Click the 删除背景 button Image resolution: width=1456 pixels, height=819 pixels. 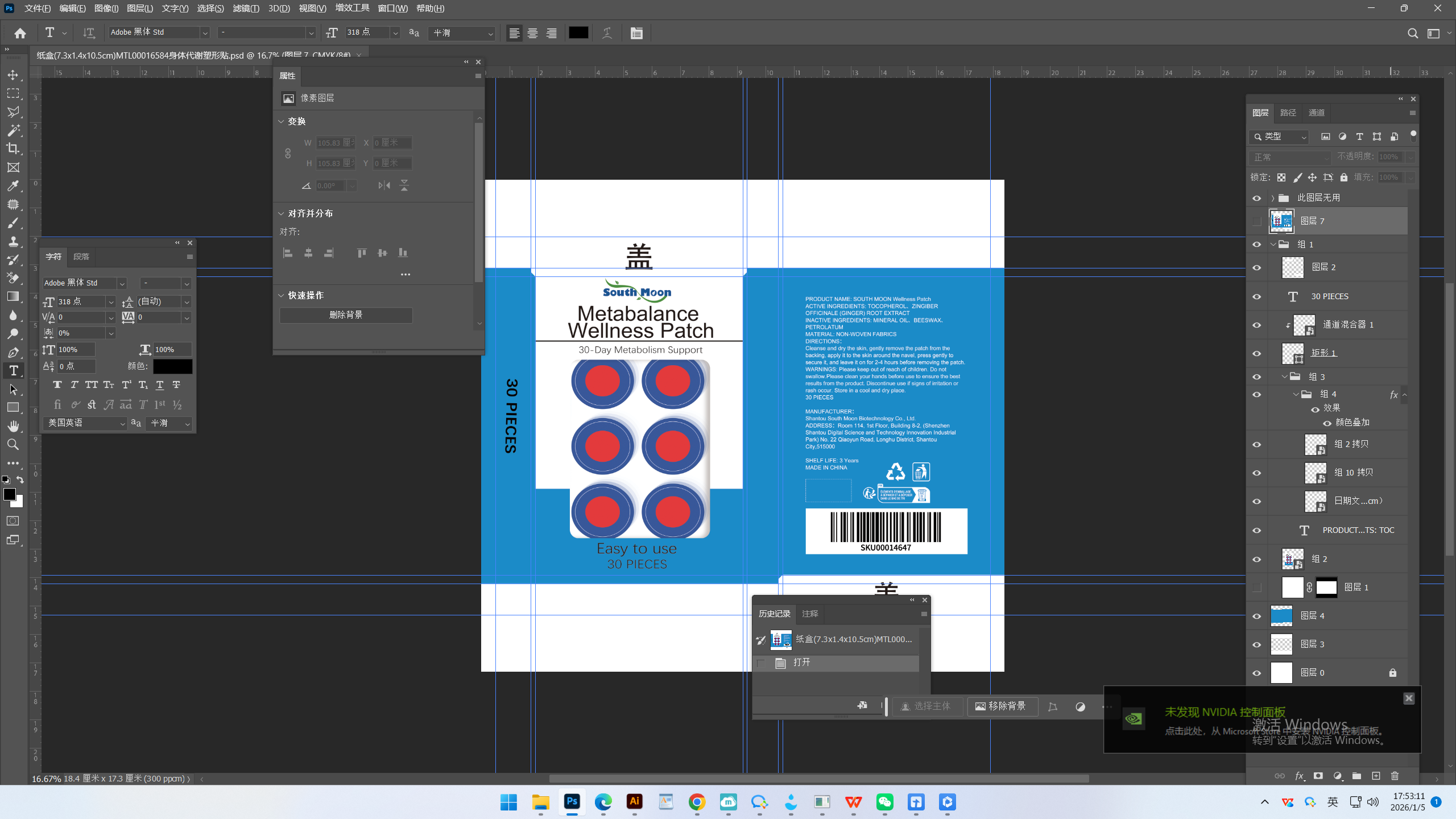(346, 315)
